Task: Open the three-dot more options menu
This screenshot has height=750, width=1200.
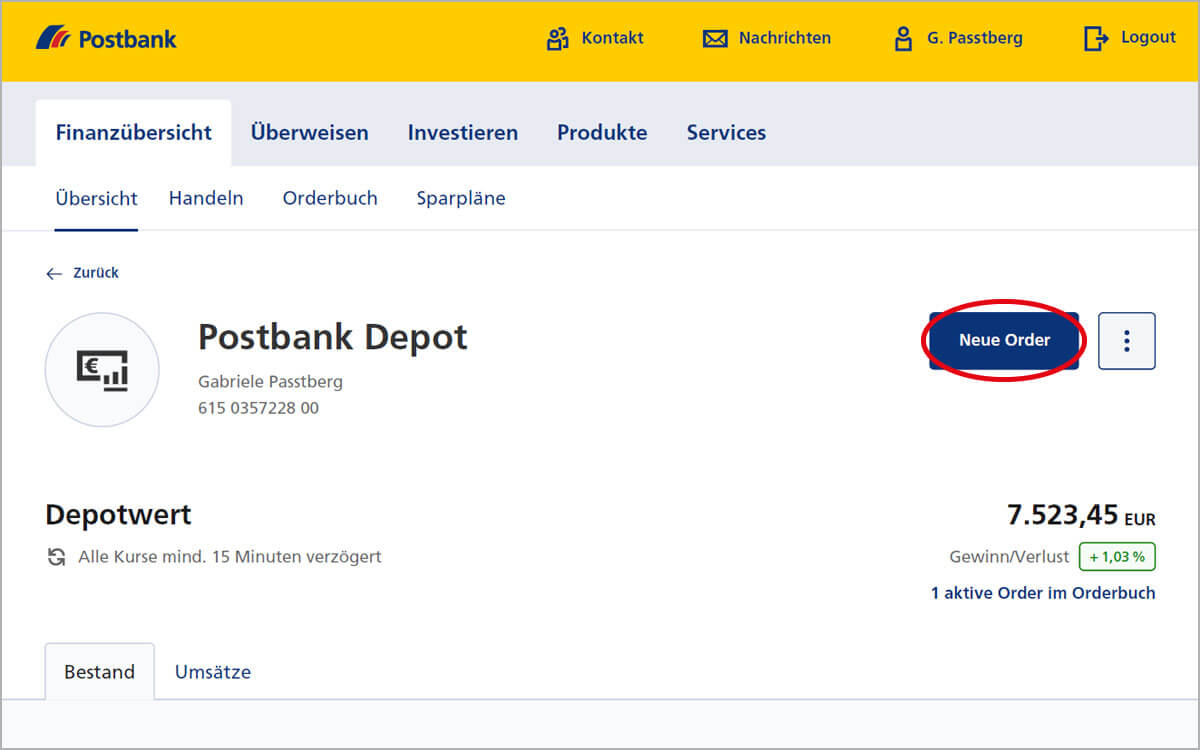Action: click(1127, 341)
